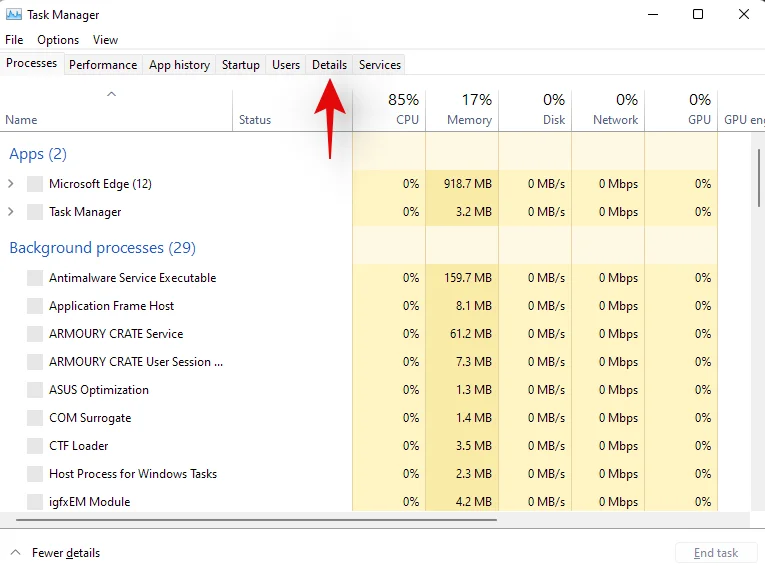Viewport: 765px width, 573px height.
Task: Select the ASUS Optimization row
Action: pyautogui.click(x=359, y=390)
